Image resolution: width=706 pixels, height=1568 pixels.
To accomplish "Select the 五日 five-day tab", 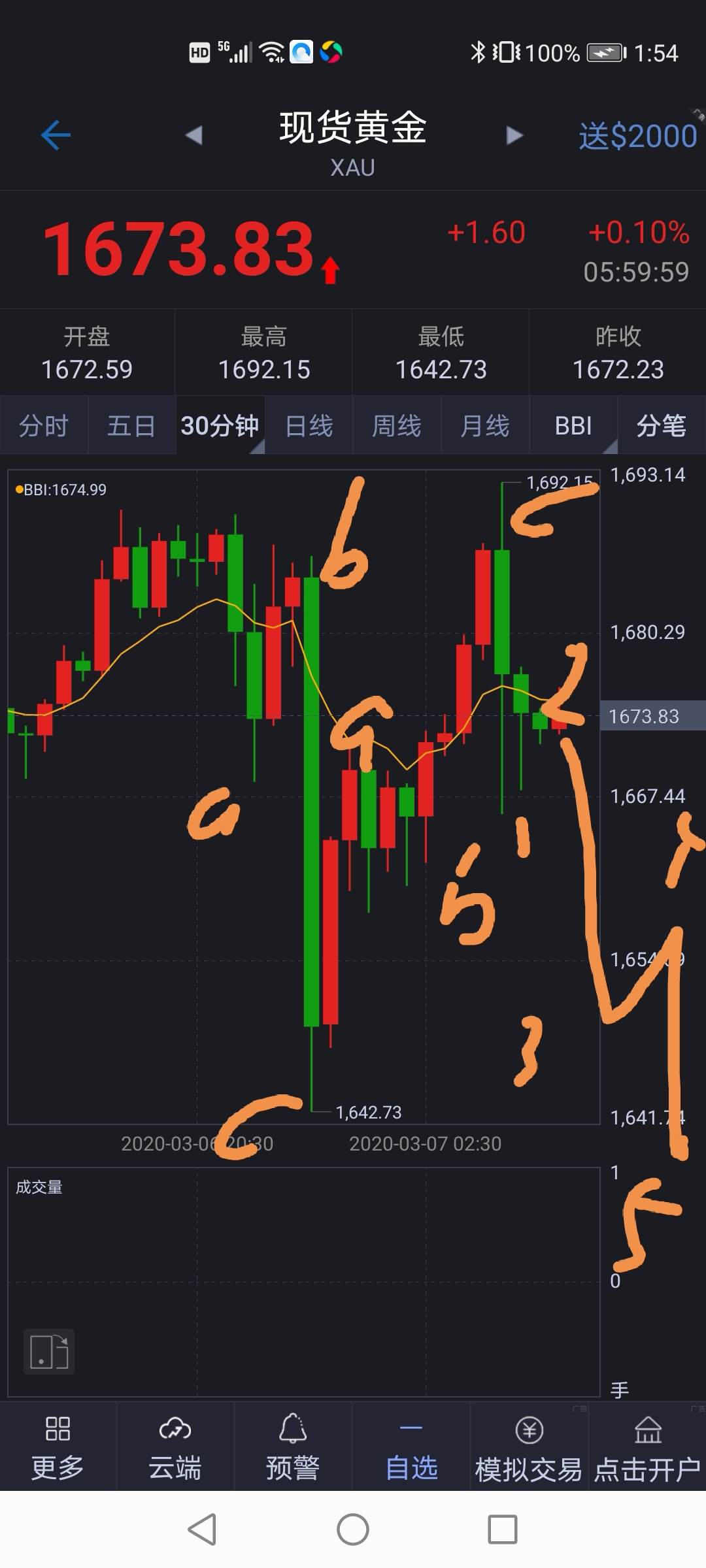I will [131, 425].
